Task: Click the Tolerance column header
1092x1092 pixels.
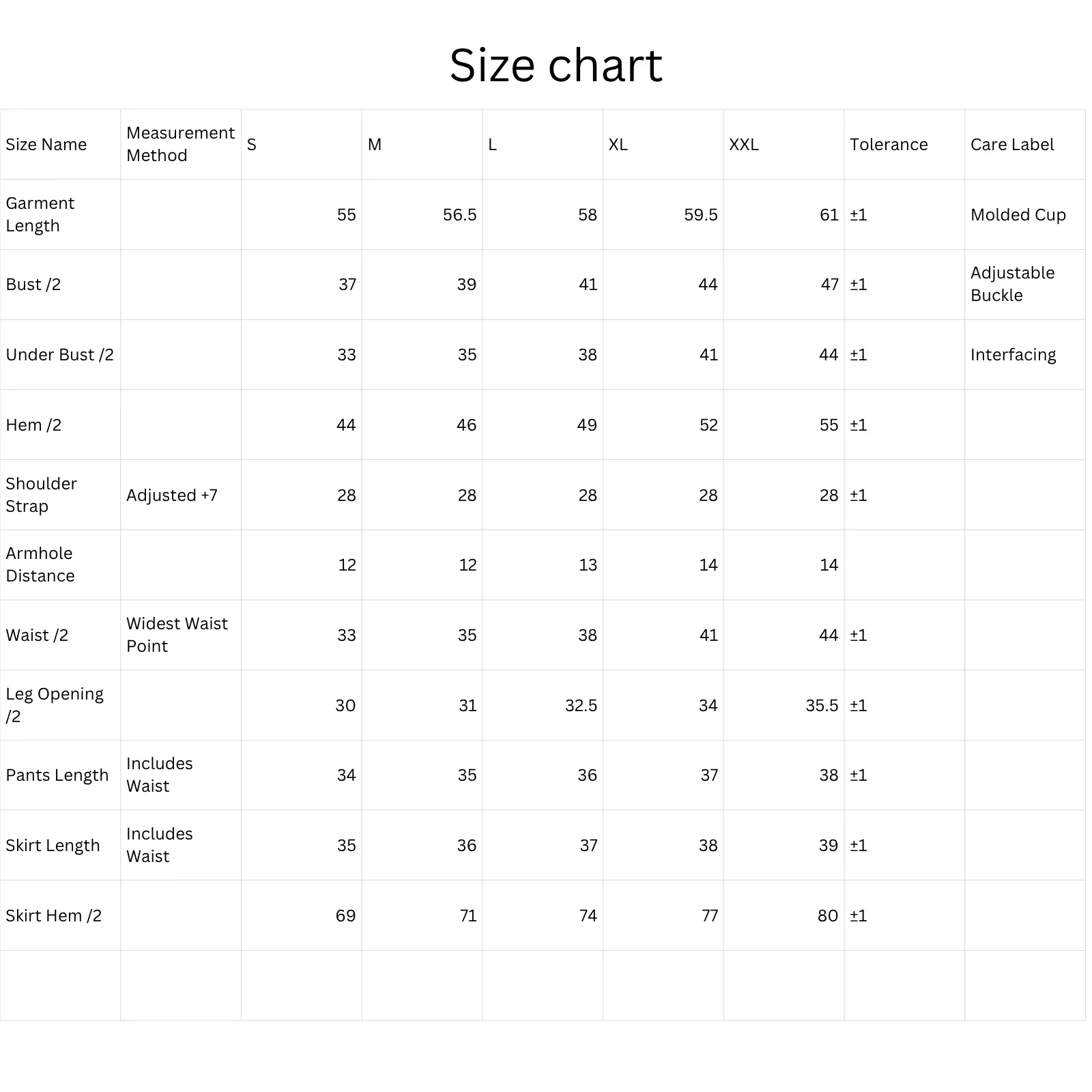Action: [x=889, y=145]
